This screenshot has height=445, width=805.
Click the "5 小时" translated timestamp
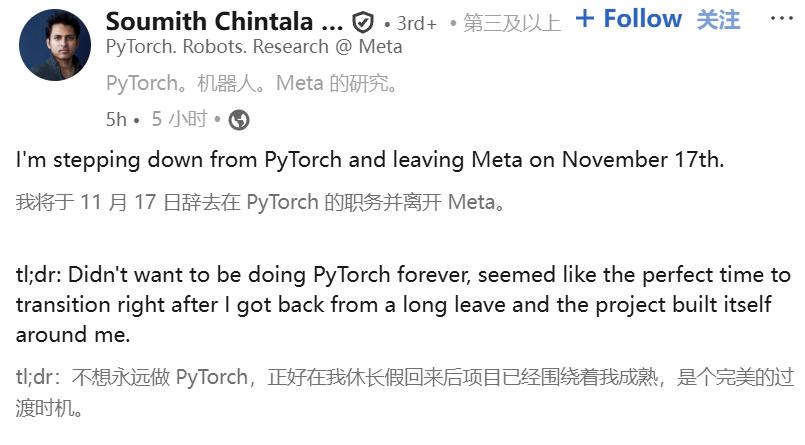coord(179,120)
